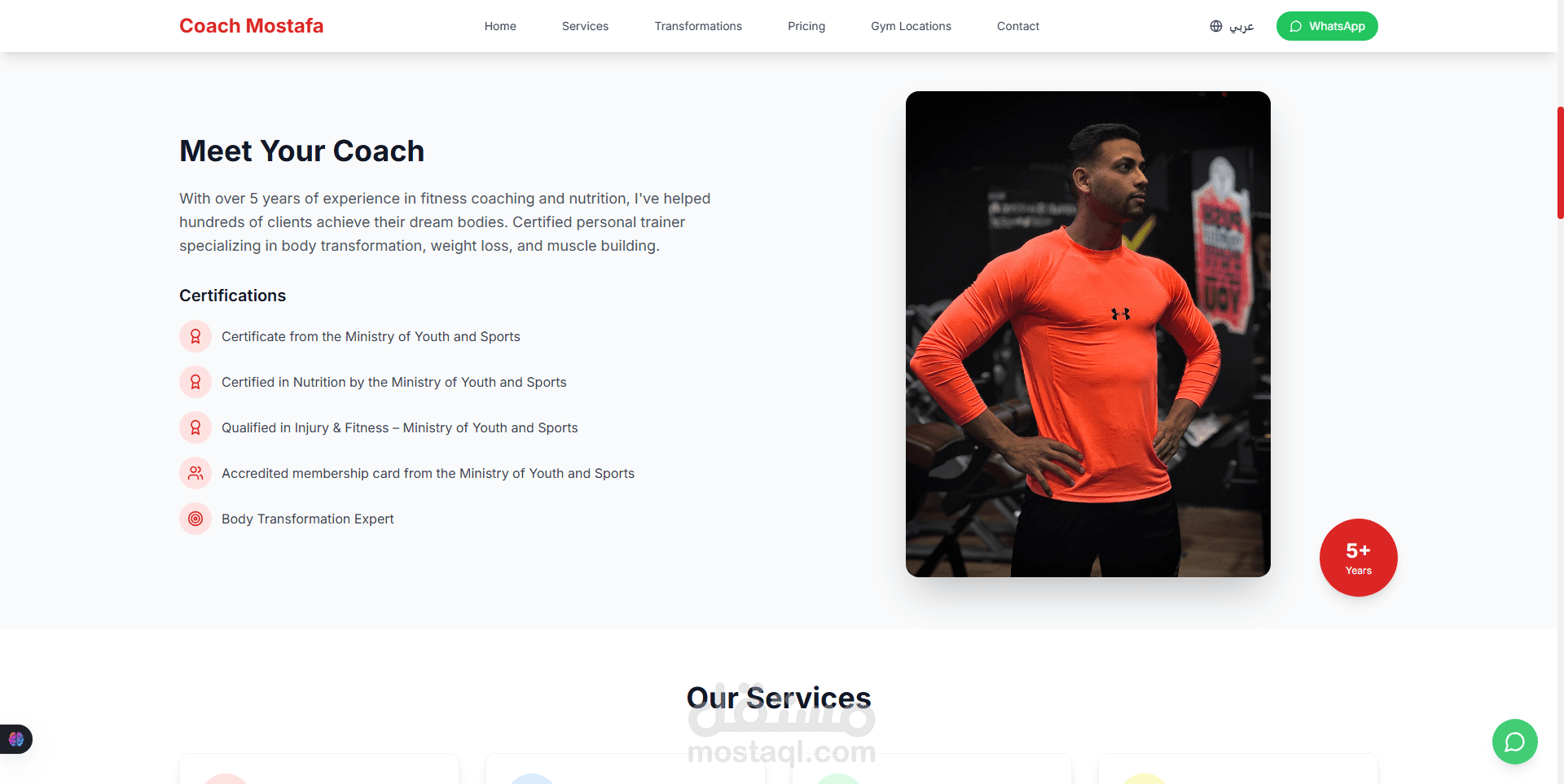Click the target icon beside Body Transformation Expert
The width and height of the screenshot is (1564, 784).
click(x=195, y=519)
